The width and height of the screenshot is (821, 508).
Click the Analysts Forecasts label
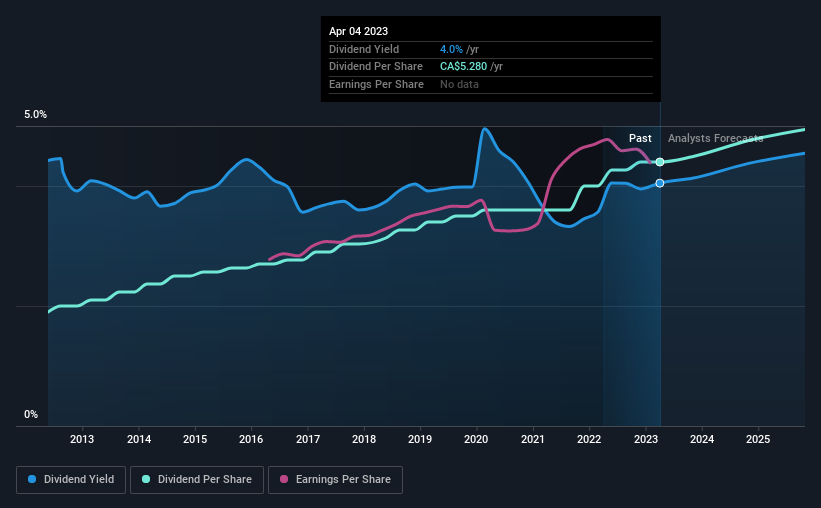point(715,138)
